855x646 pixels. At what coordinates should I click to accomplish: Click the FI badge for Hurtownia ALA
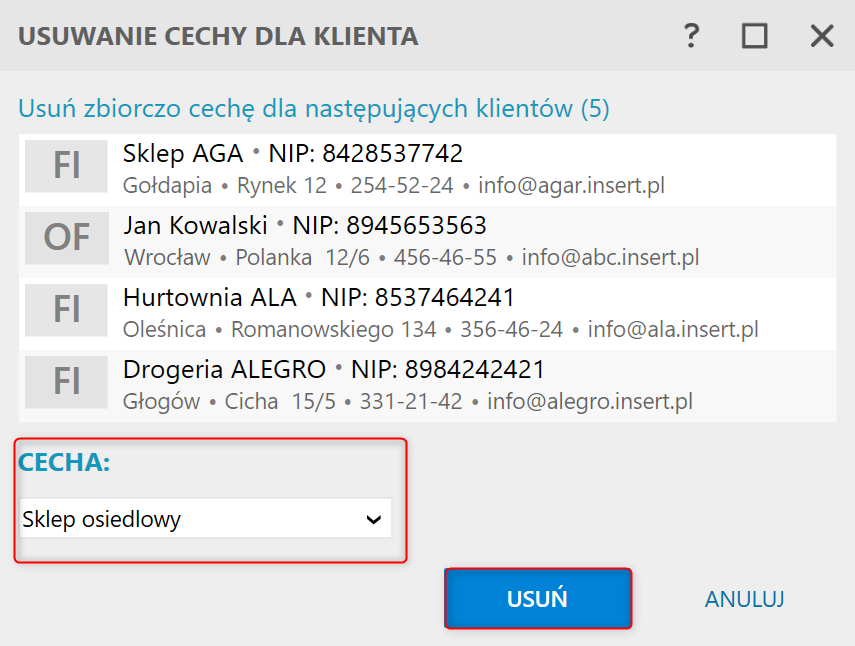(66, 310)
